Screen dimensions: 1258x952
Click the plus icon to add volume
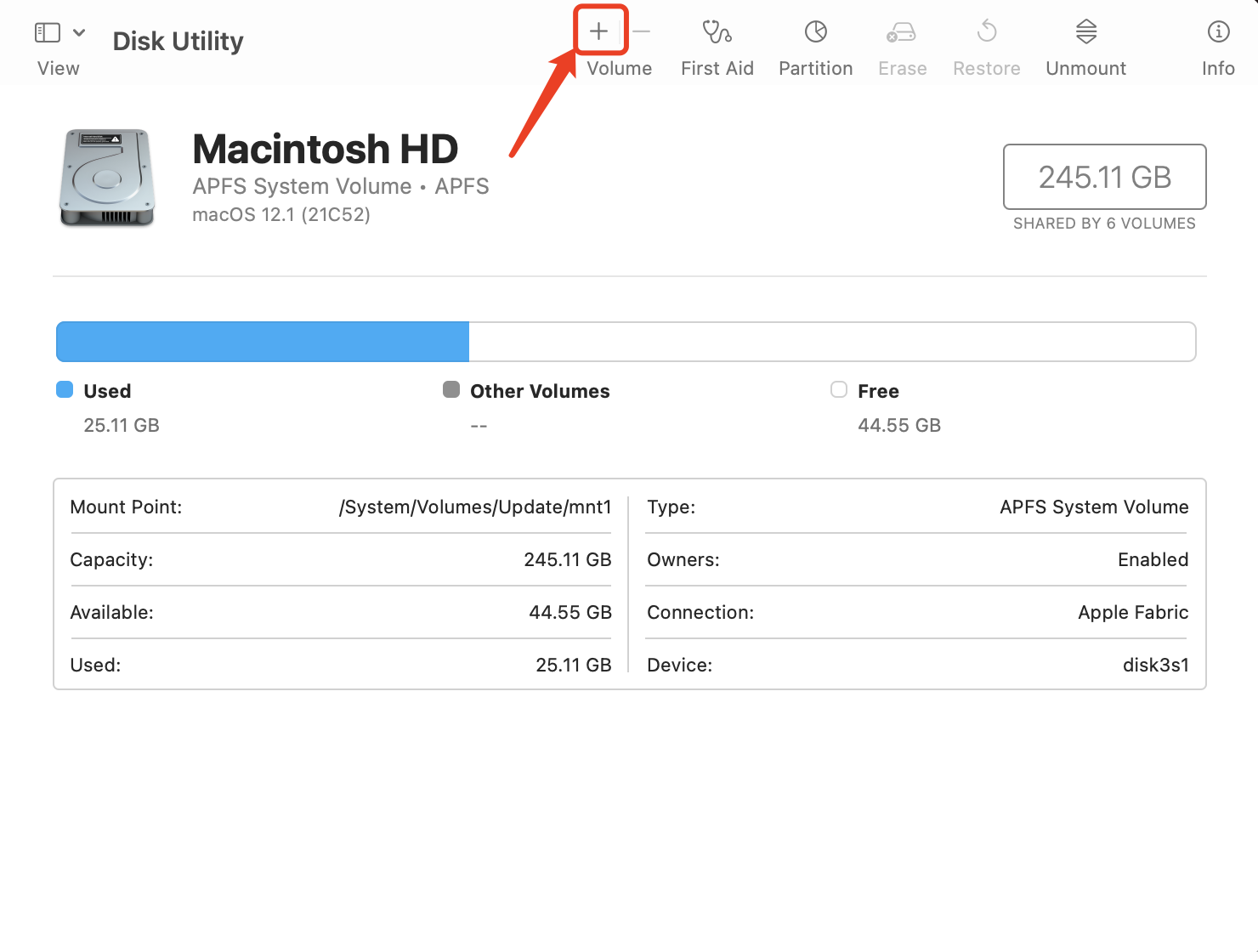(599, 31)
